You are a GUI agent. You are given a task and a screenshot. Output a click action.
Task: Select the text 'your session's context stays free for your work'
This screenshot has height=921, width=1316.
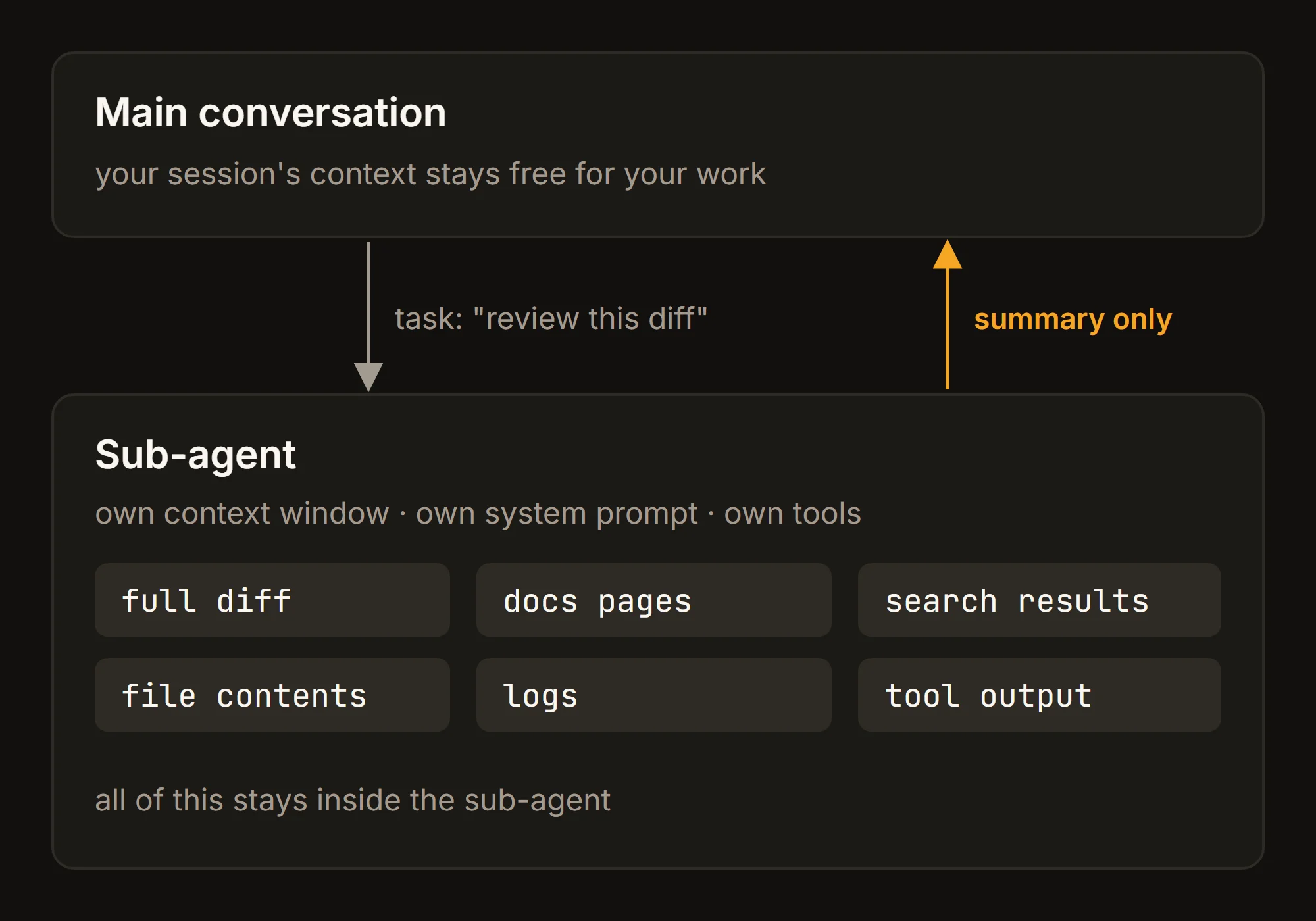coord(430,174)
